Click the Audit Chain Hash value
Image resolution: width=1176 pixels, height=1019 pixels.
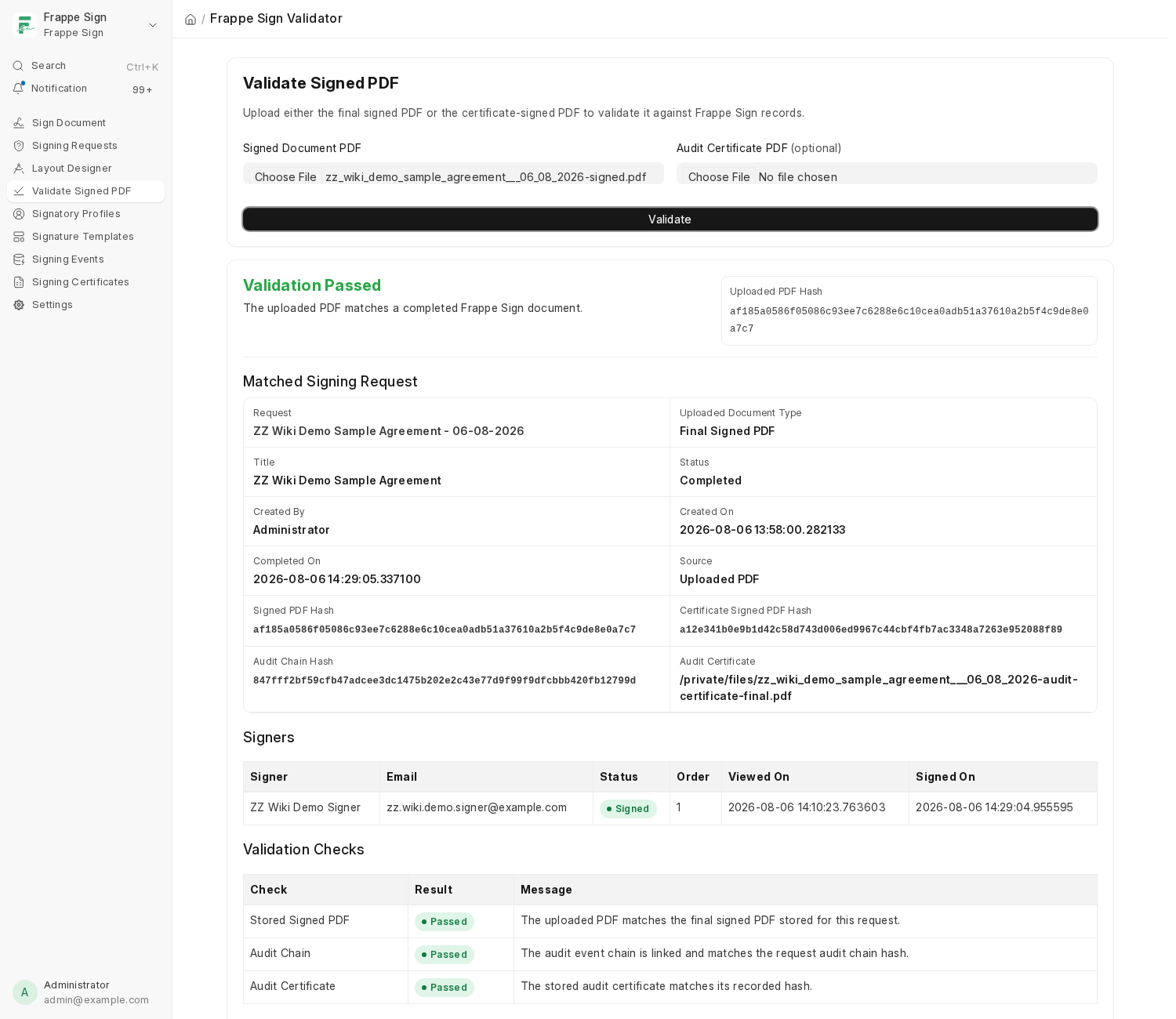click(x=444, y=680)
